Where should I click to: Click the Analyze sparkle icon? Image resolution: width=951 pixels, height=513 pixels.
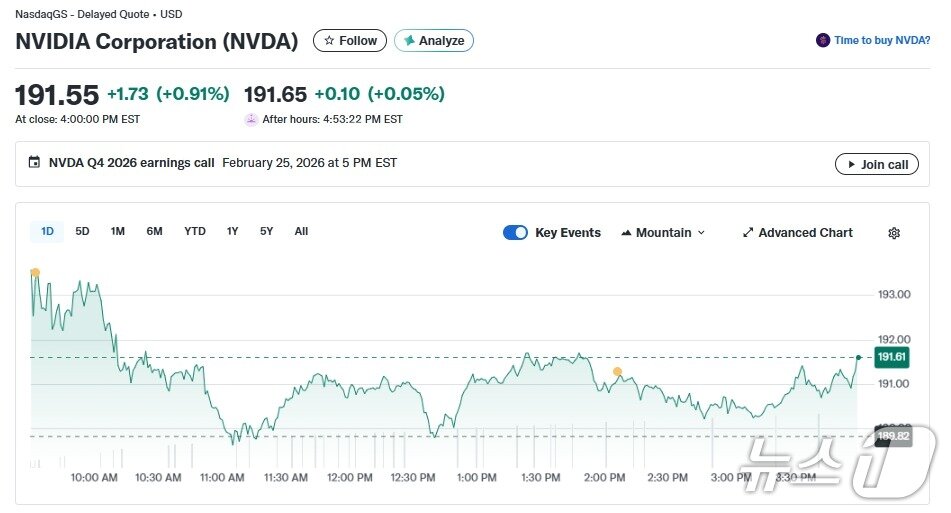pos(409,41)
